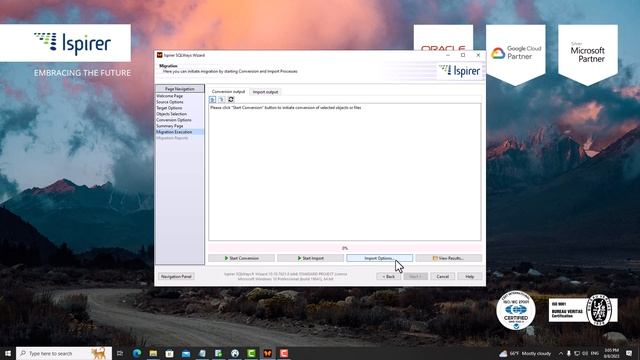Toggle the Navigation Panel button
The height and width of the screenshot is (360, 640).
click(x=176, y=276)
